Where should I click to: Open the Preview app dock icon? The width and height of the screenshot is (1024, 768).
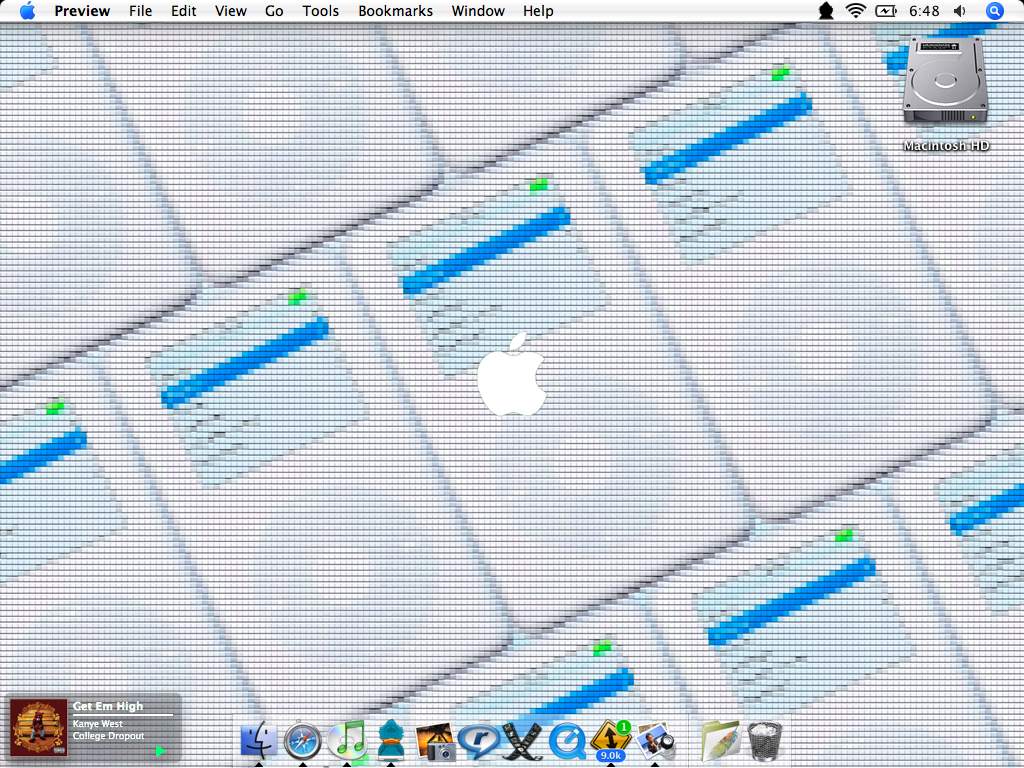(x=655, y=741)
